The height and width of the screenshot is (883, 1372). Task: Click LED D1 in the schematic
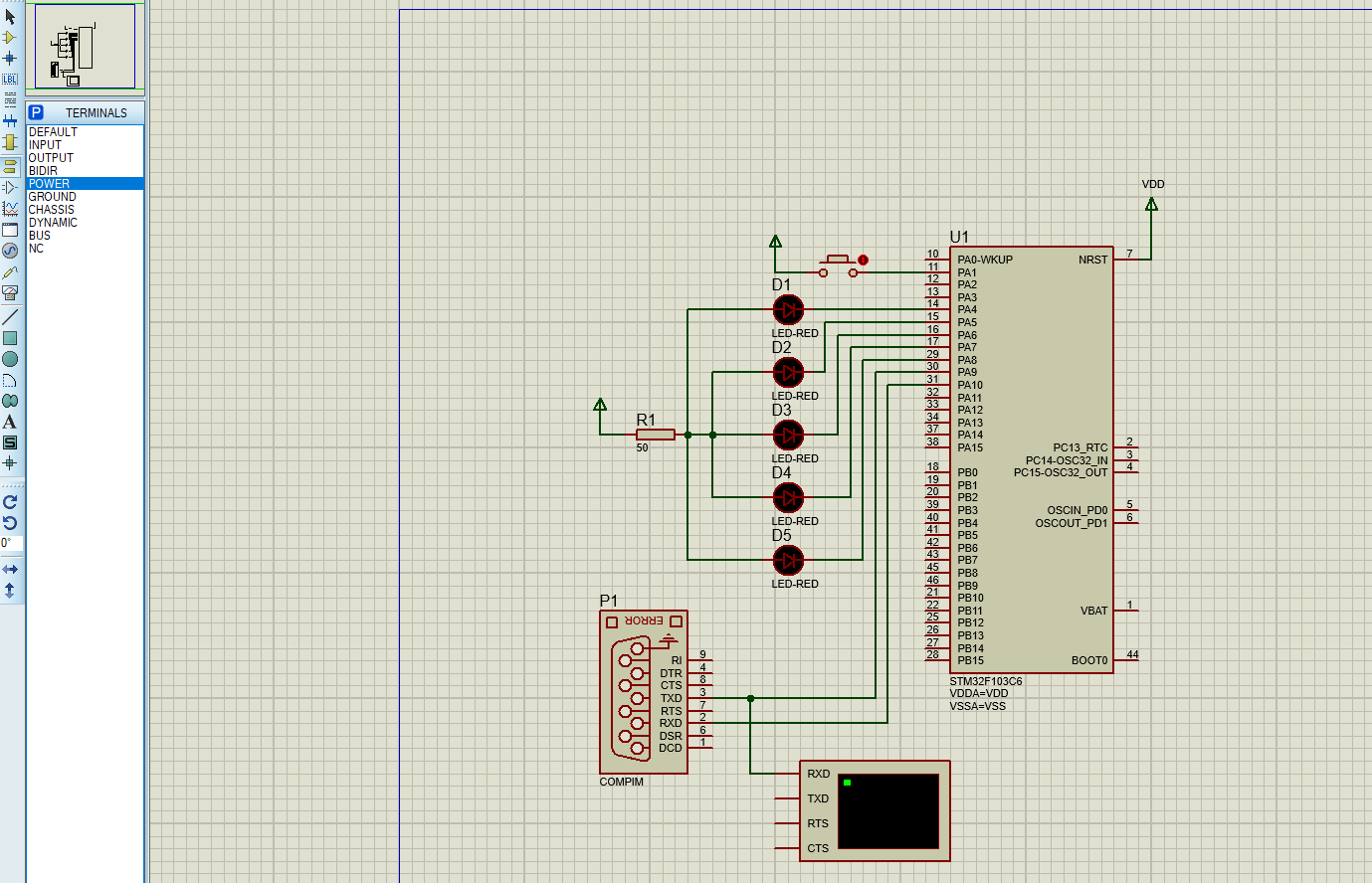788,309
